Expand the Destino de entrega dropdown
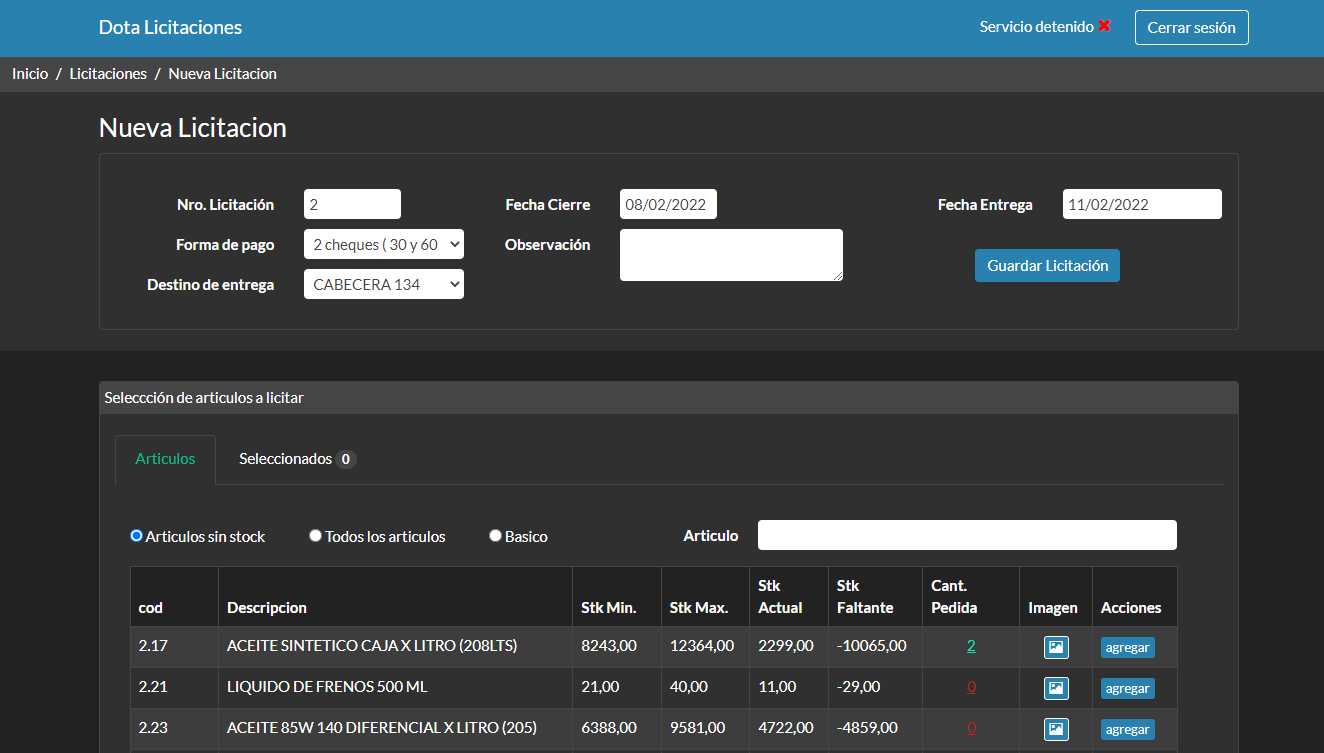This screenshot has width=1324, height=753. pos(383,284)
